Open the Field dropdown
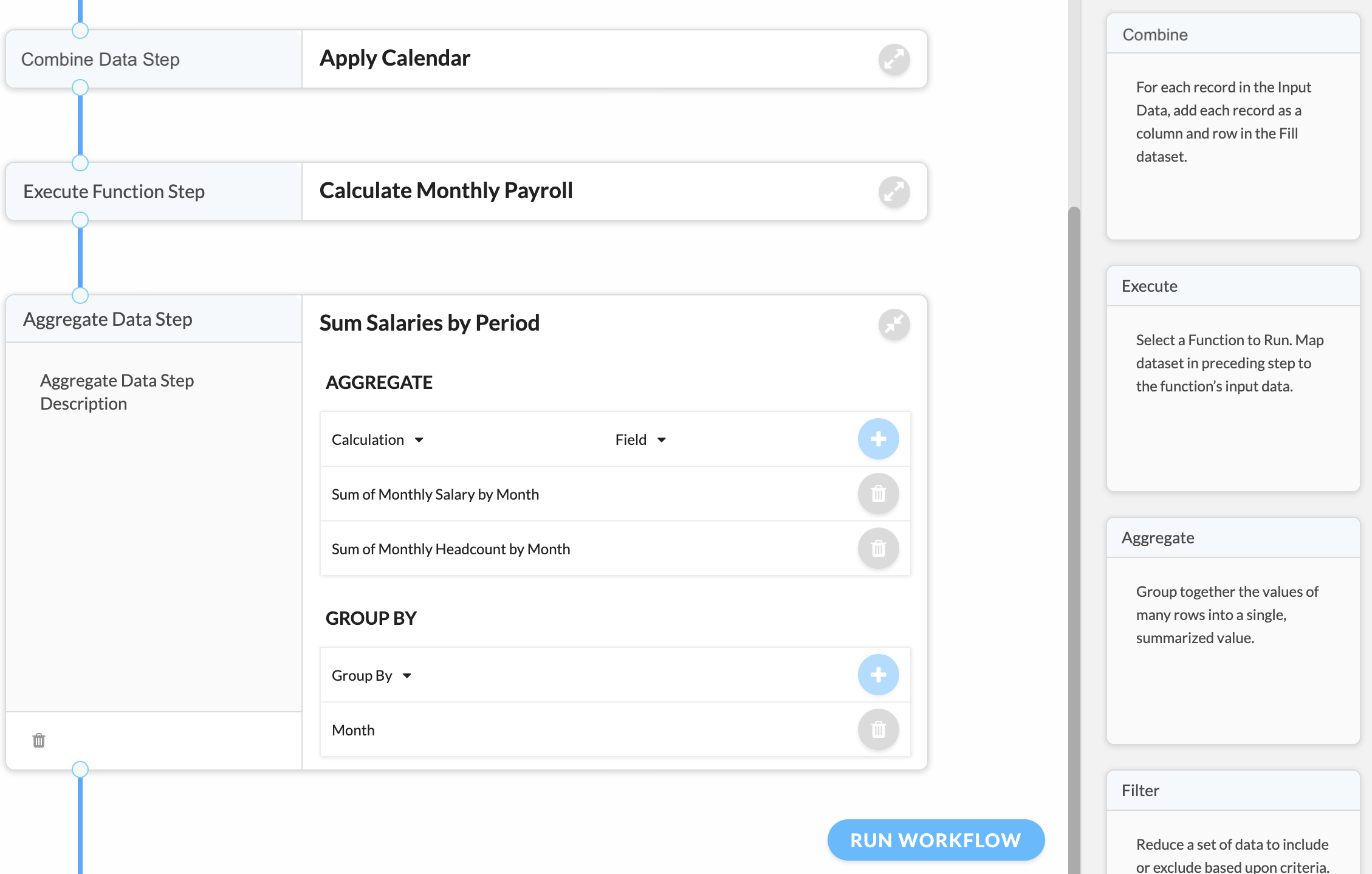 tap(640, 439)
